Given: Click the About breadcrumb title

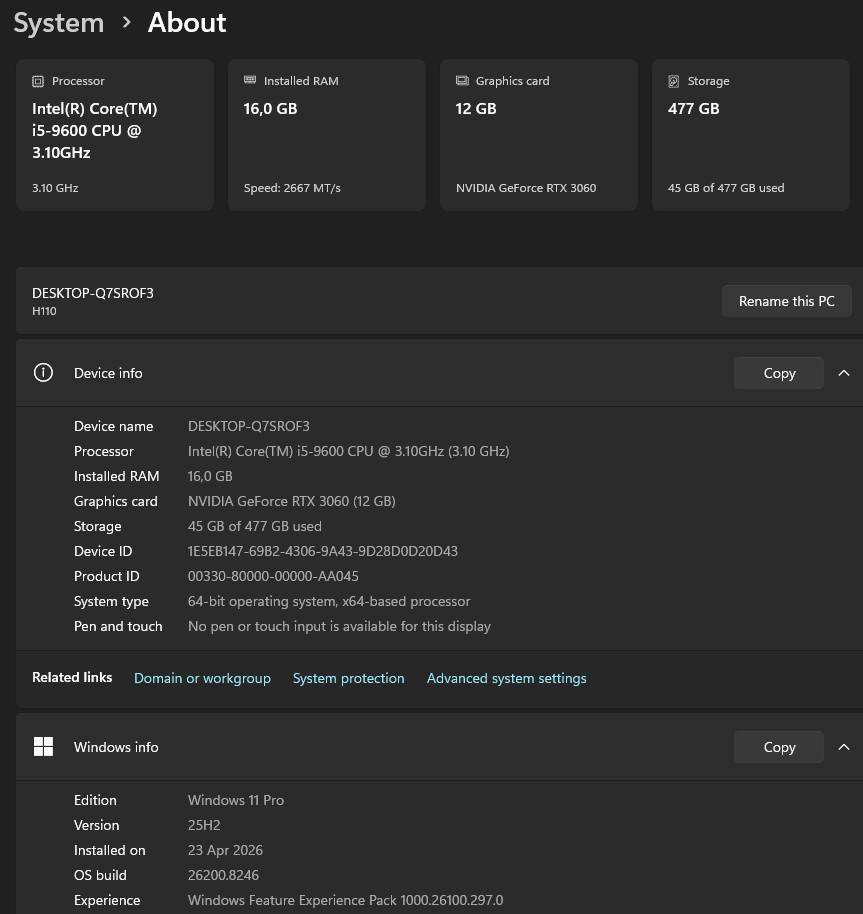Looking at the screenshot, I should pos(187,23).
